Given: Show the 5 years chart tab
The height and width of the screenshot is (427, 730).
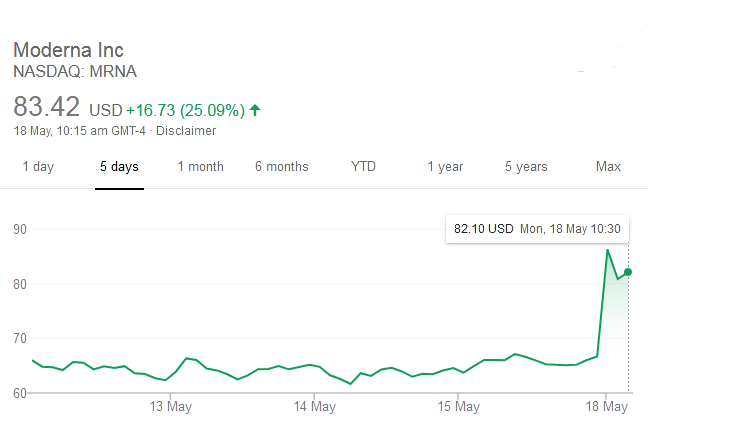Looking at the screenshot, I should (526, 167).
